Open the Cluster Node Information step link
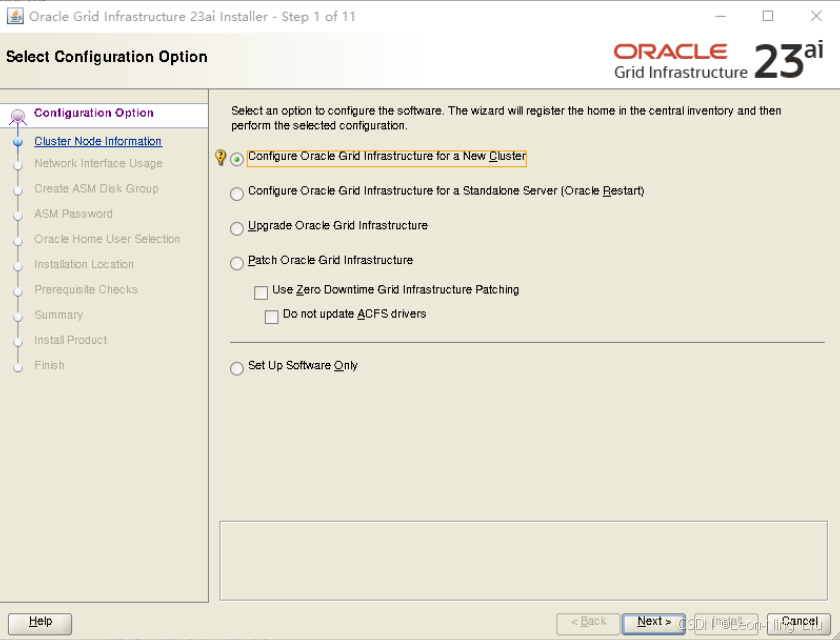 coord(98,141)
